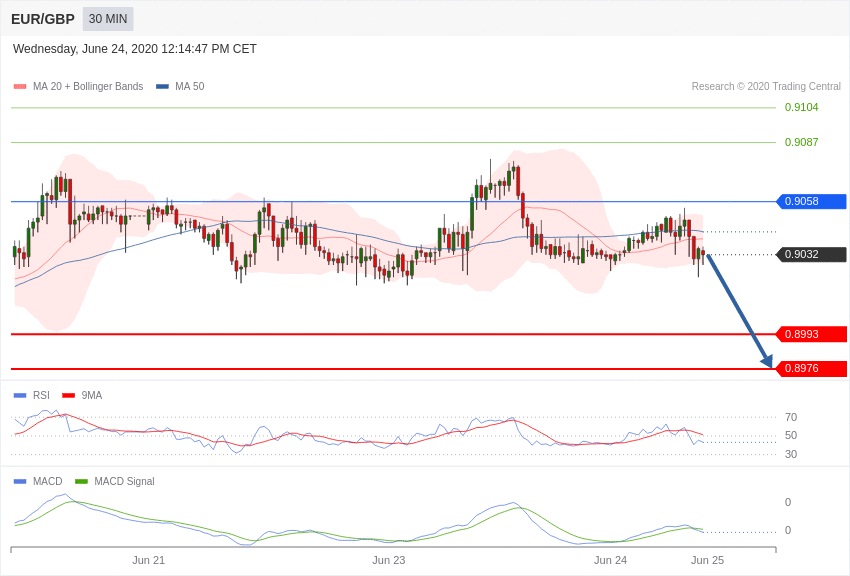Click the RSI 50 axis value

pyautogui.click(x=790, y=435)
